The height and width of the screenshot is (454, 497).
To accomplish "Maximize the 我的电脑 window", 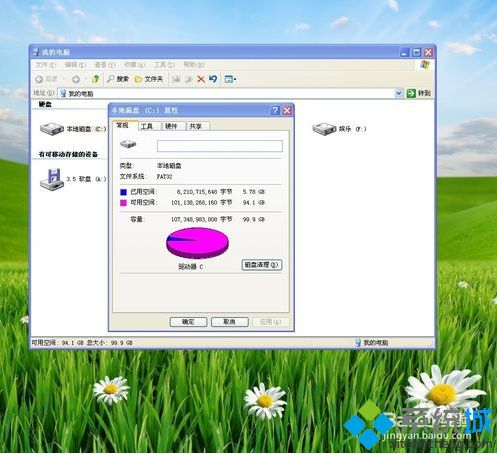I will pos(416,52).
